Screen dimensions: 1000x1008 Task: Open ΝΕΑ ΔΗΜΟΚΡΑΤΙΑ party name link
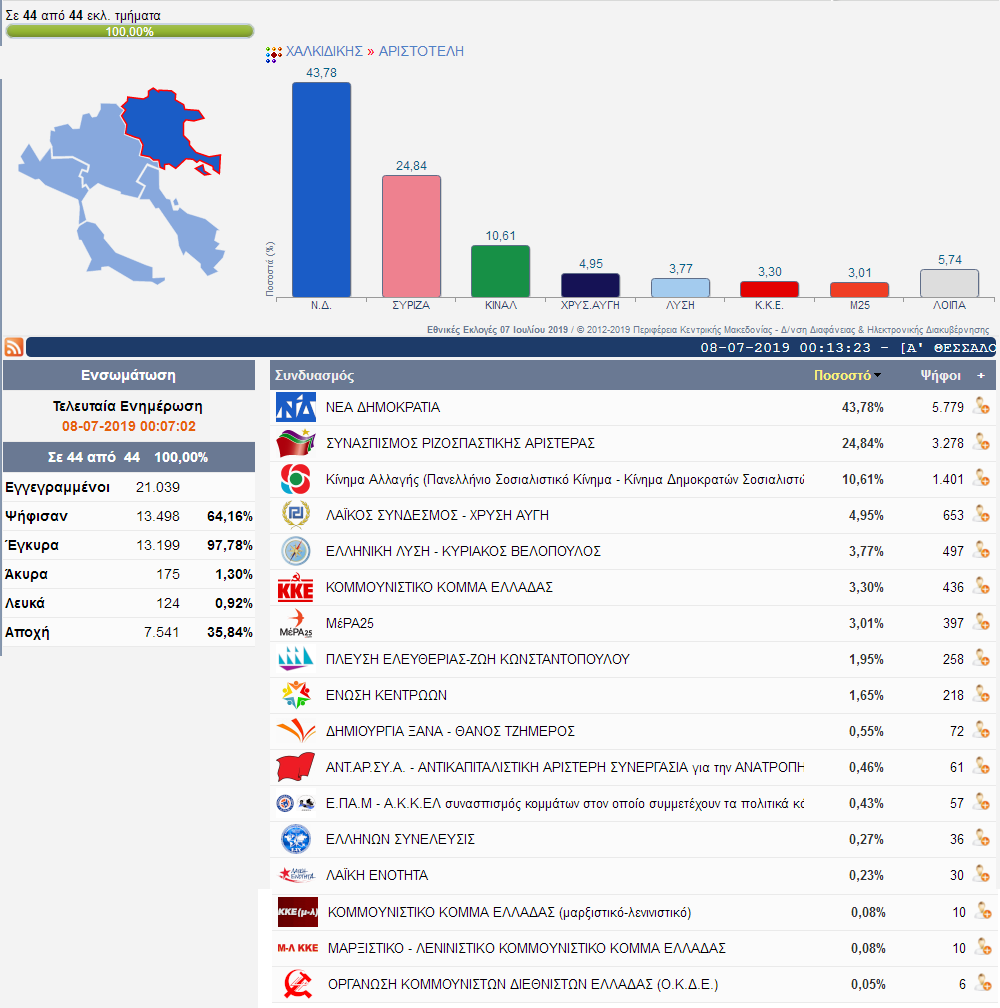(383, 407)
